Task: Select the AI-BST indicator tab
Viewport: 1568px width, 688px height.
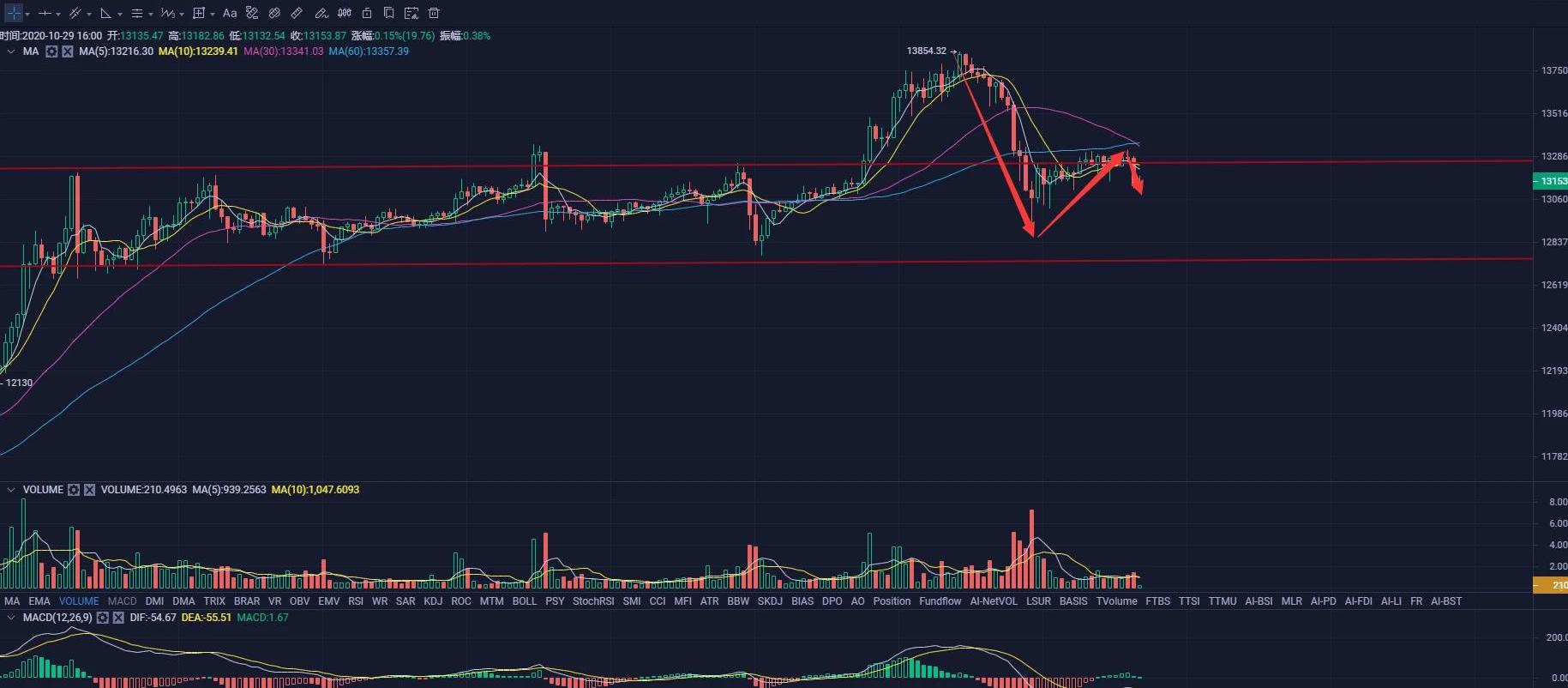Action: coord(1446,601)
